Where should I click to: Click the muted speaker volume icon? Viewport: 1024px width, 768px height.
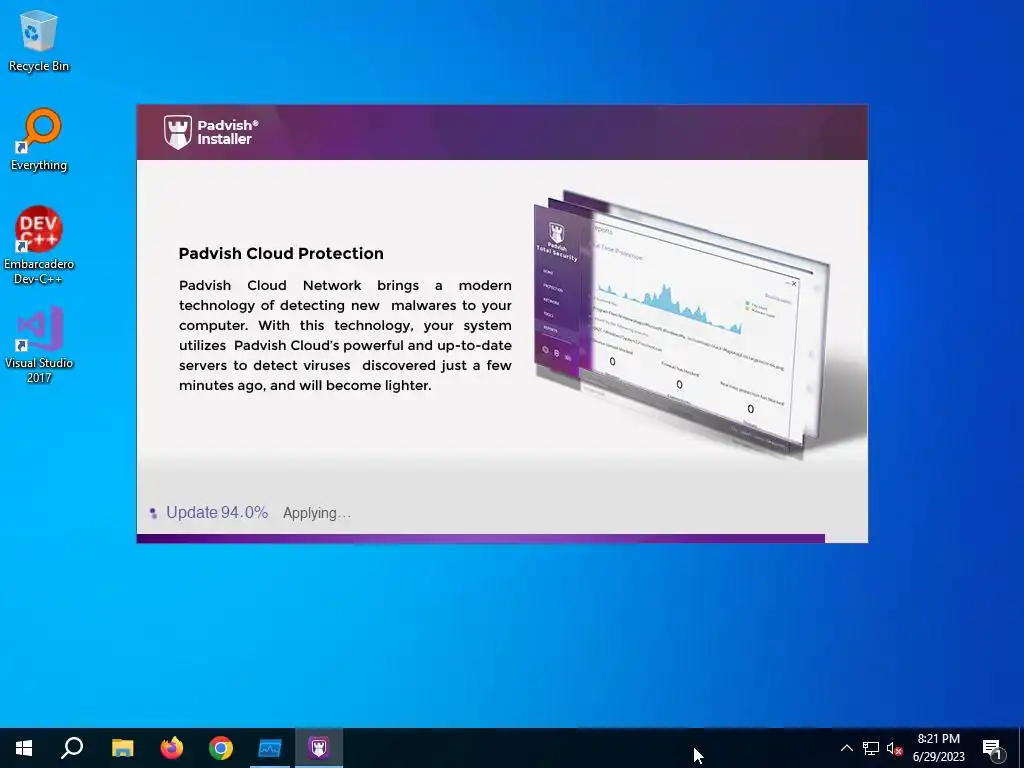894,748
